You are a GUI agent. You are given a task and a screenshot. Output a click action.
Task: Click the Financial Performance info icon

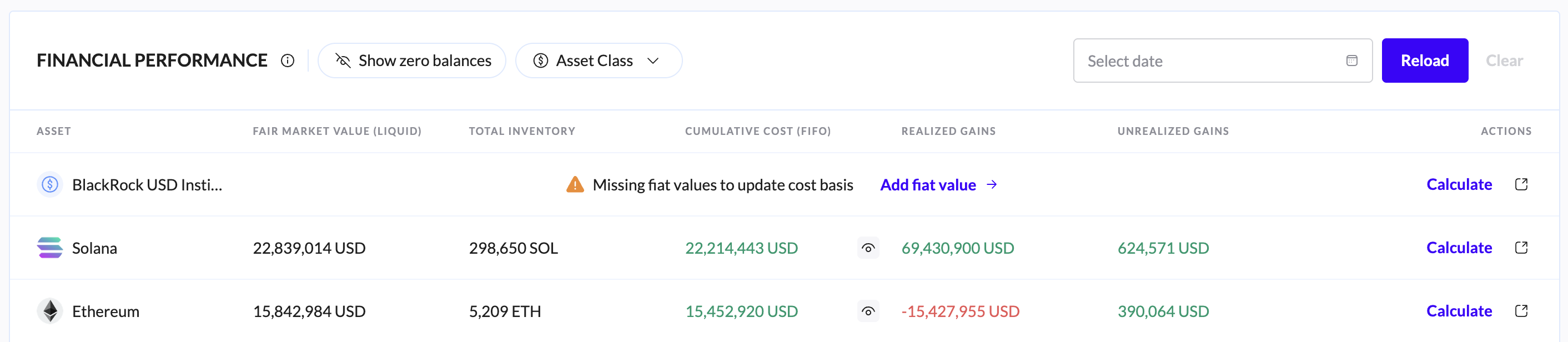tap(287, 61)
